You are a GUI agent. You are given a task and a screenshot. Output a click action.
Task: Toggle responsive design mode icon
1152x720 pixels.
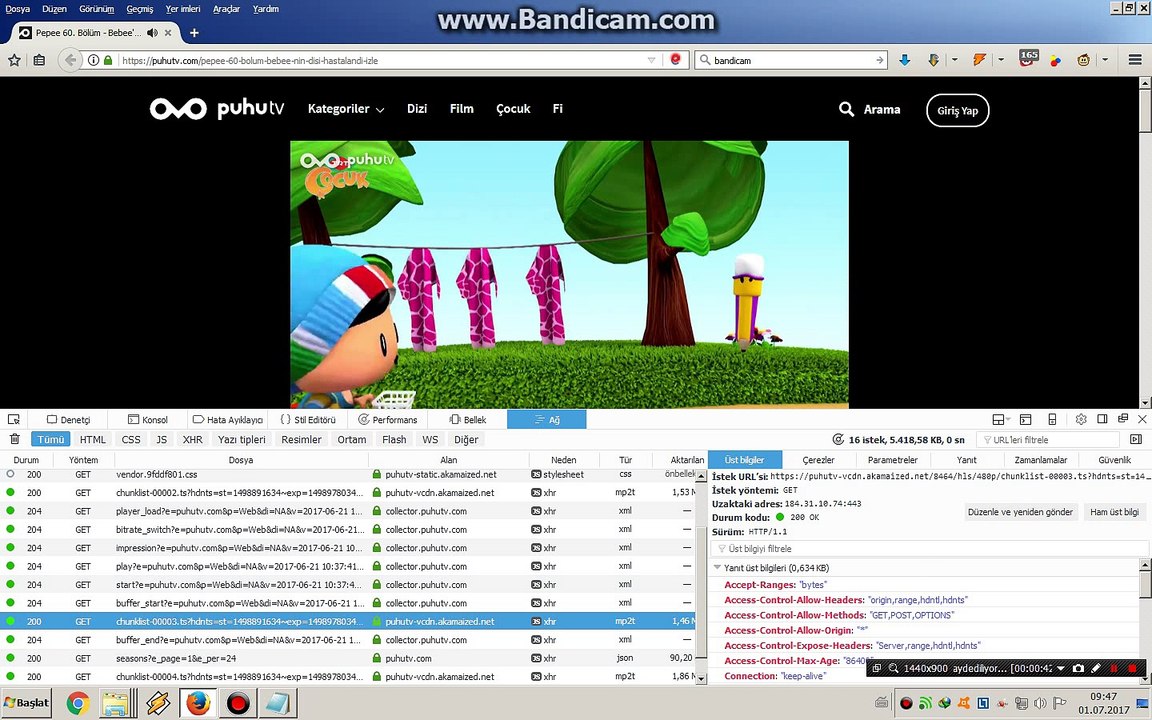coord(1052,420)
